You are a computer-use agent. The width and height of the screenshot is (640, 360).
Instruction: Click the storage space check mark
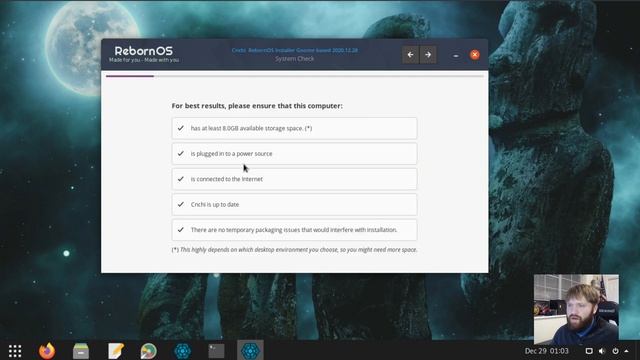180,128
